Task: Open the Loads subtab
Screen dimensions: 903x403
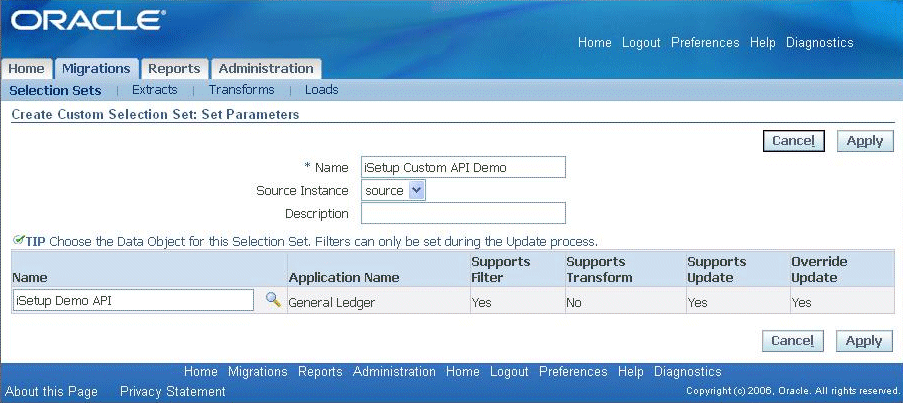Action: click(x=321, y=90)
